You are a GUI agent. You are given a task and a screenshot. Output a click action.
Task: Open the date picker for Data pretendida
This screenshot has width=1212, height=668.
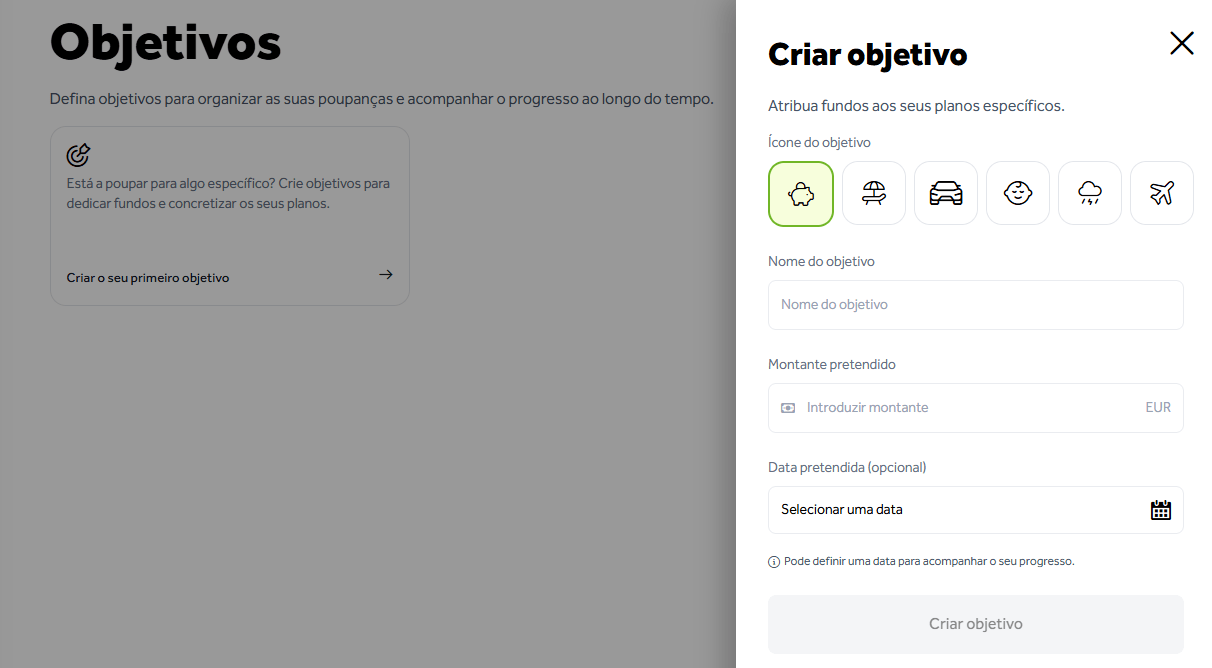tap(975, 510)
